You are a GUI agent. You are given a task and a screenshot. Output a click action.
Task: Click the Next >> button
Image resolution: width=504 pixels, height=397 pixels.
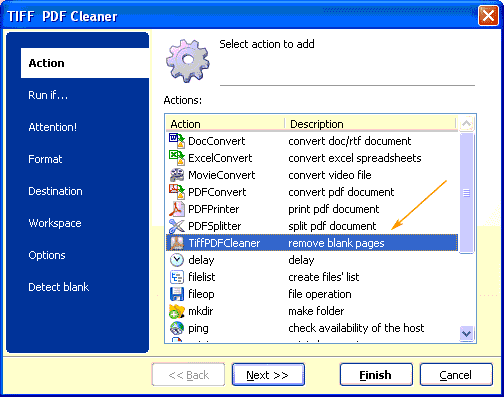(x=268, y=375)
